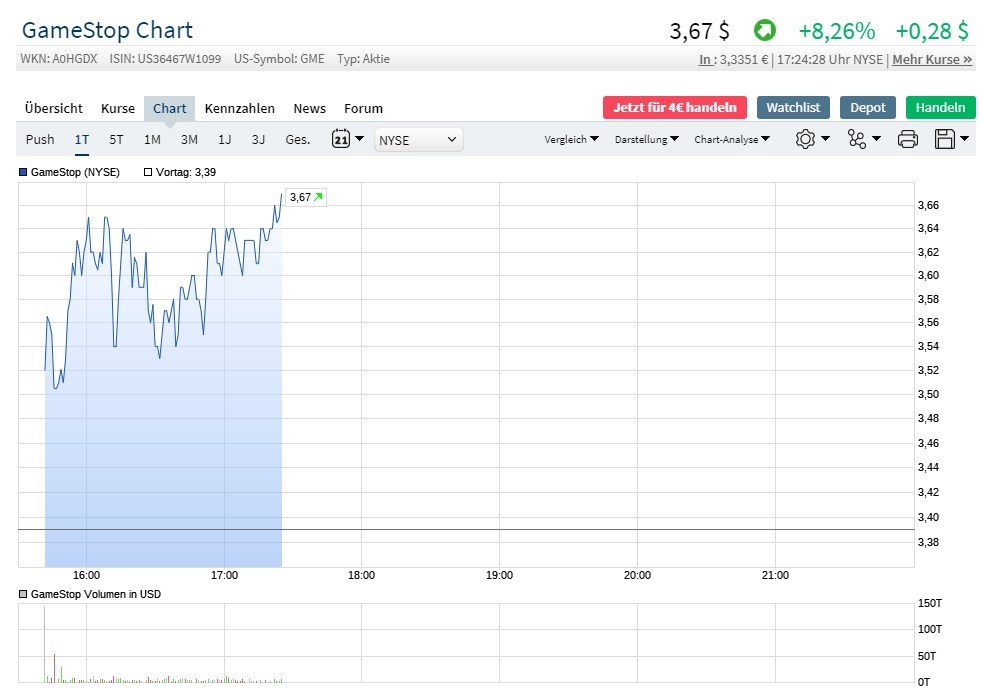Switch to the Kennzahlen tab
The width and height of the screenshot is (981, 697).
point(240,108)
